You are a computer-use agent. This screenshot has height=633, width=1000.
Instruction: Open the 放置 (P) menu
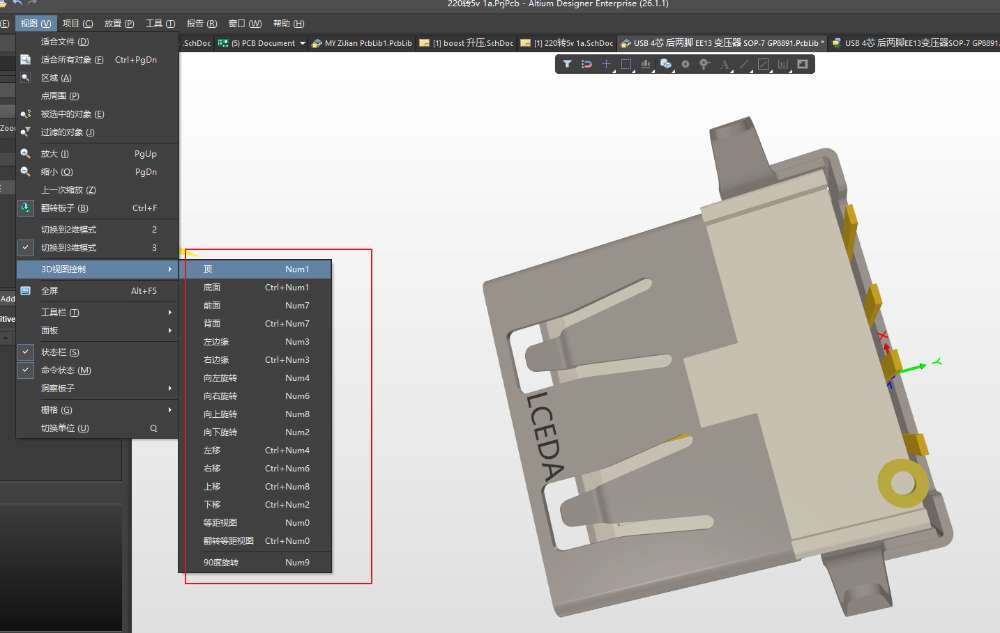pos(119,24)
